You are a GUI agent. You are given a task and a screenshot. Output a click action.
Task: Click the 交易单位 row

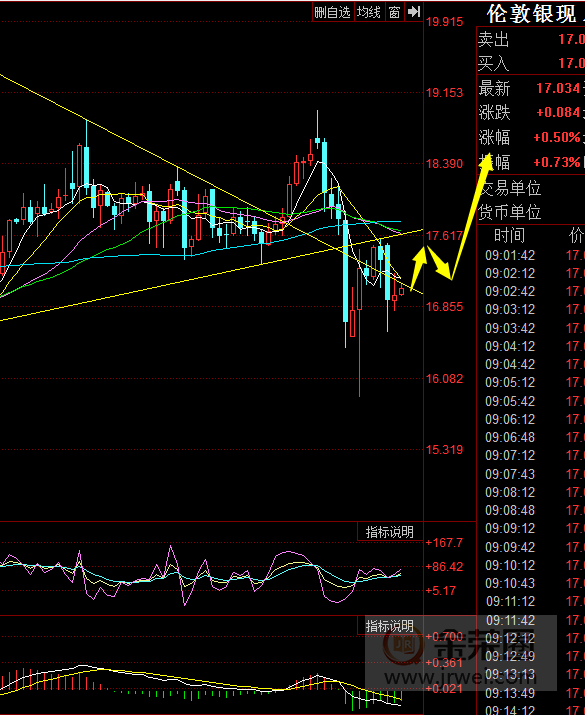[531, 188]
